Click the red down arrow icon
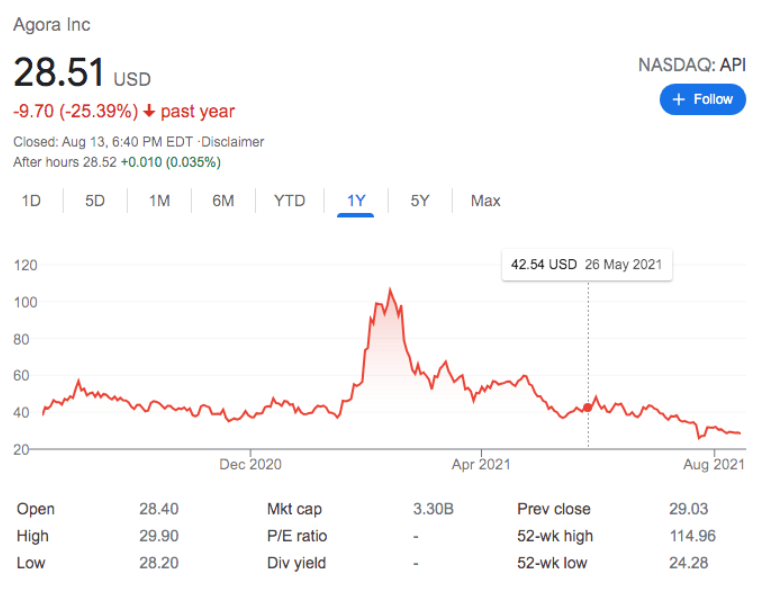 pos(149,111)
